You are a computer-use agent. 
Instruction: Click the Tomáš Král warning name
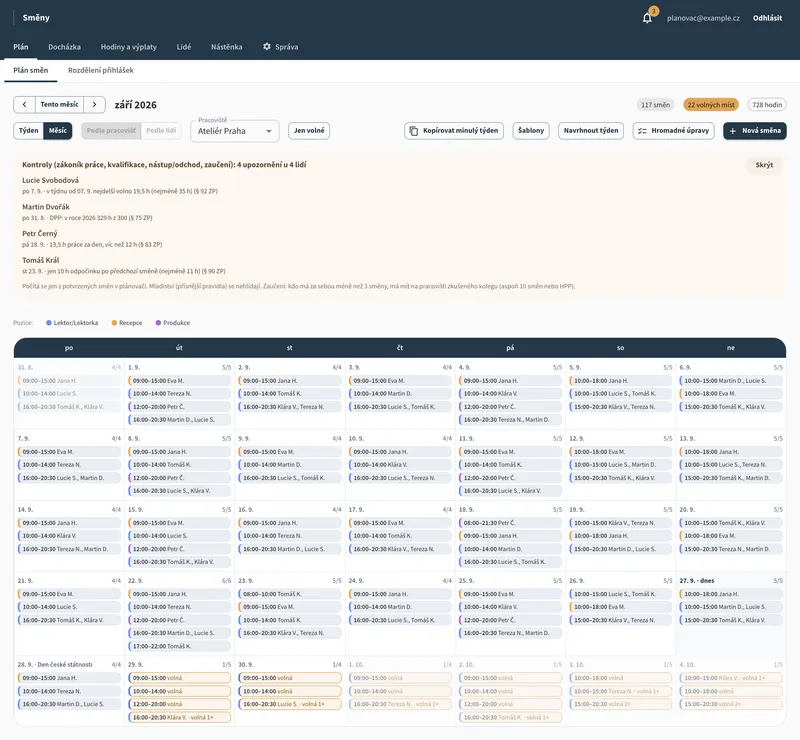click(40, 260)
